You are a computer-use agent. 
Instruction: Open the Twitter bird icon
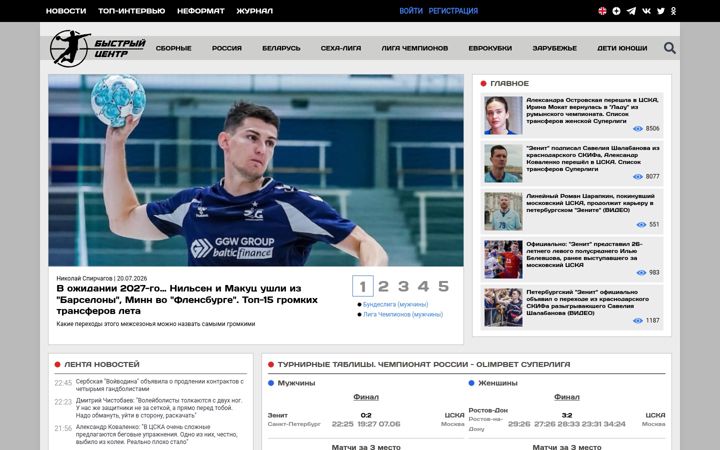pos(661,11)
